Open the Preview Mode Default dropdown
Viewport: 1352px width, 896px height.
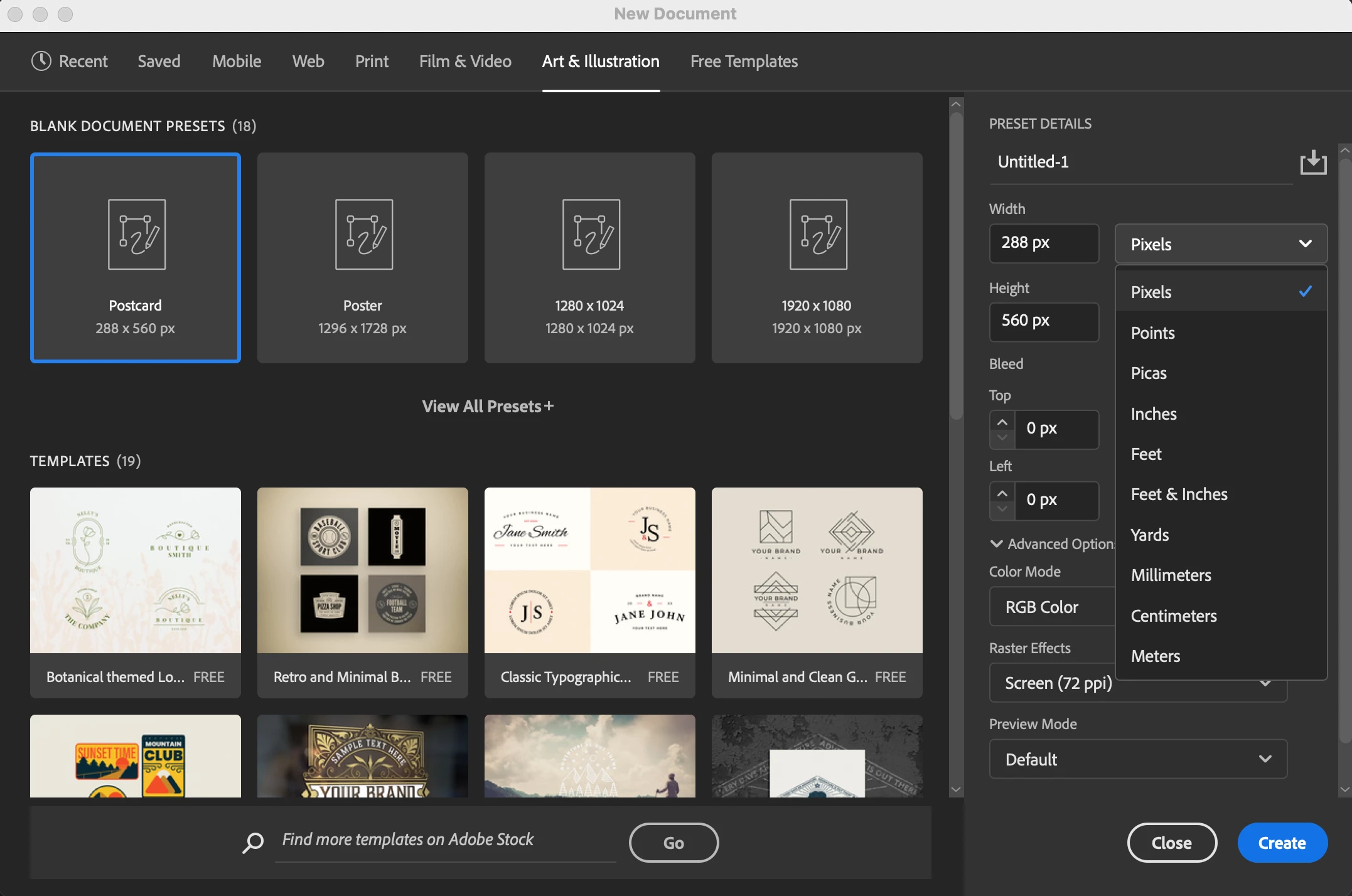pyautogui.click(x=1137, y=759)
